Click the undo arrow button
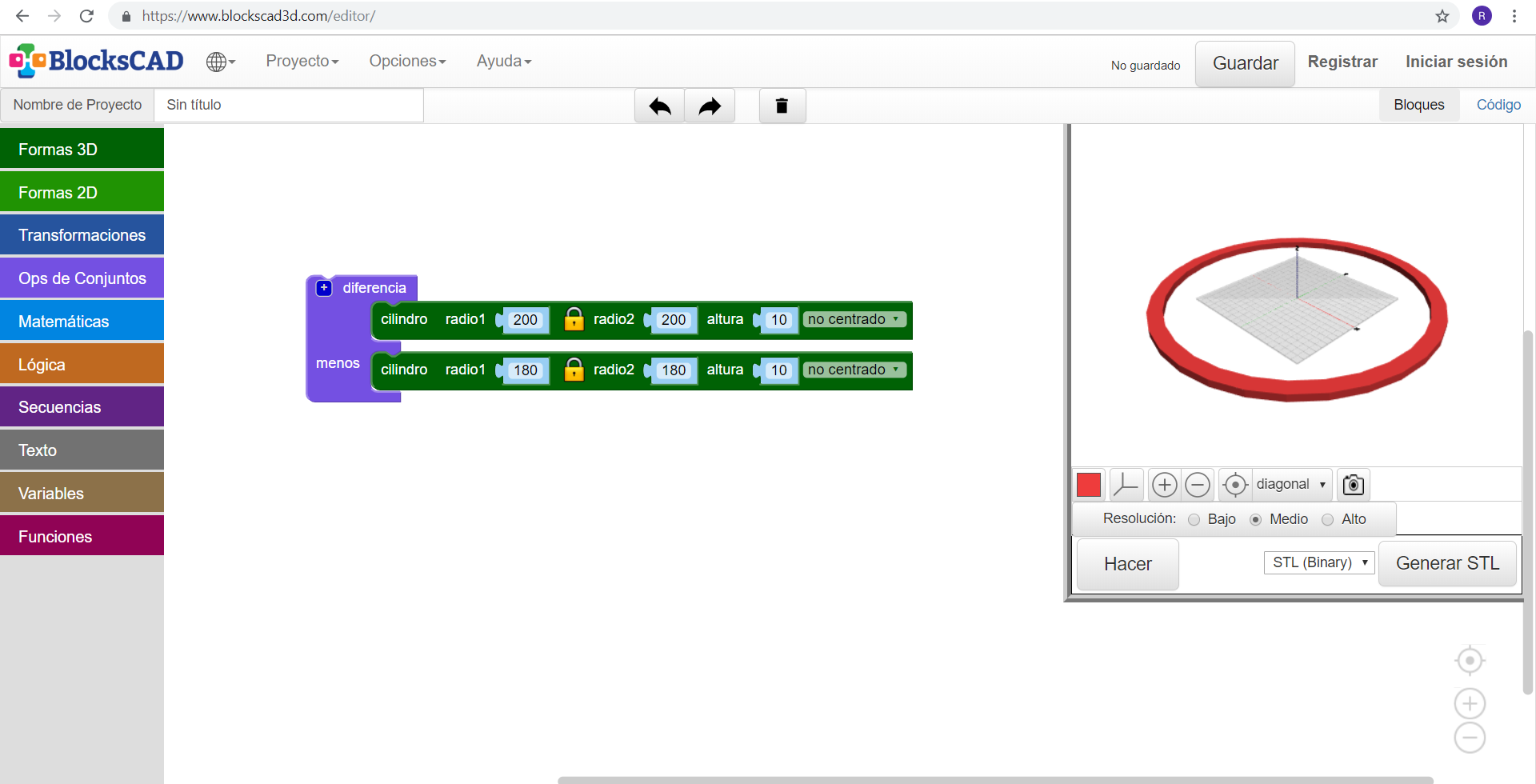 click(x=659, y=106)
